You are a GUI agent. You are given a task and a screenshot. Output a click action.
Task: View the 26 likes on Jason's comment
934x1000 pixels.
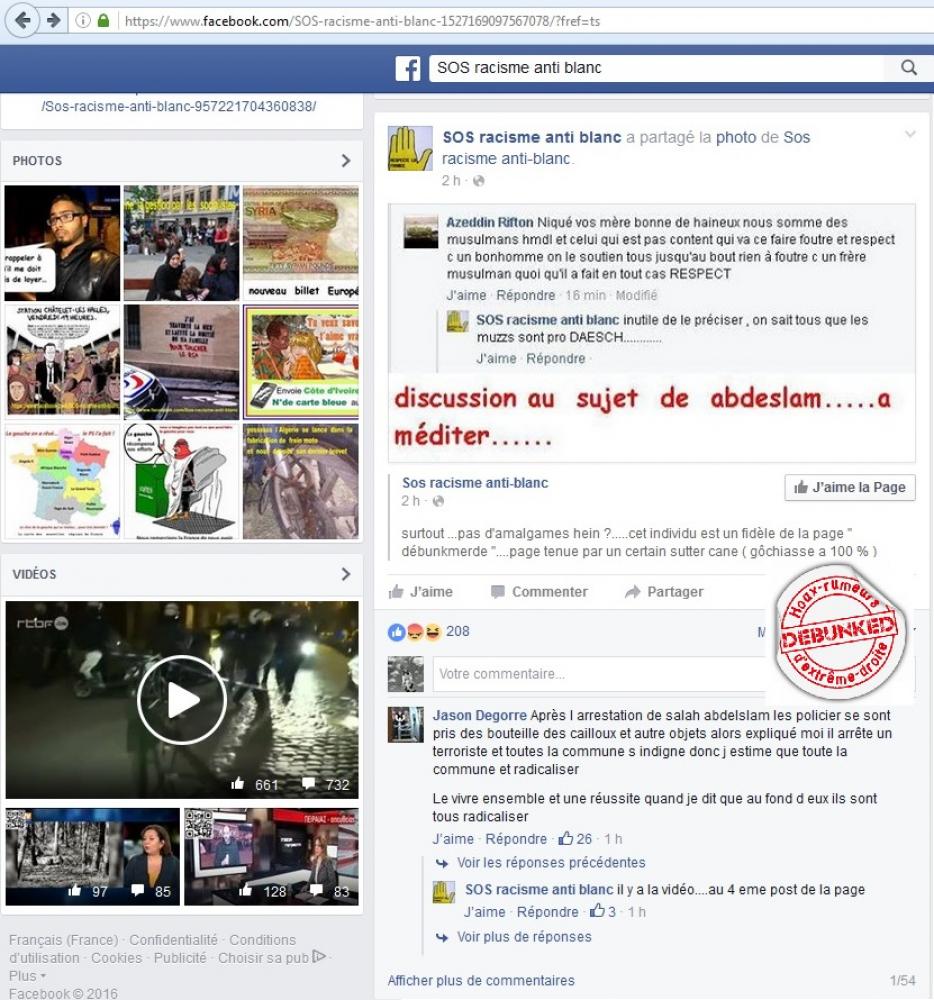point(575,839)
